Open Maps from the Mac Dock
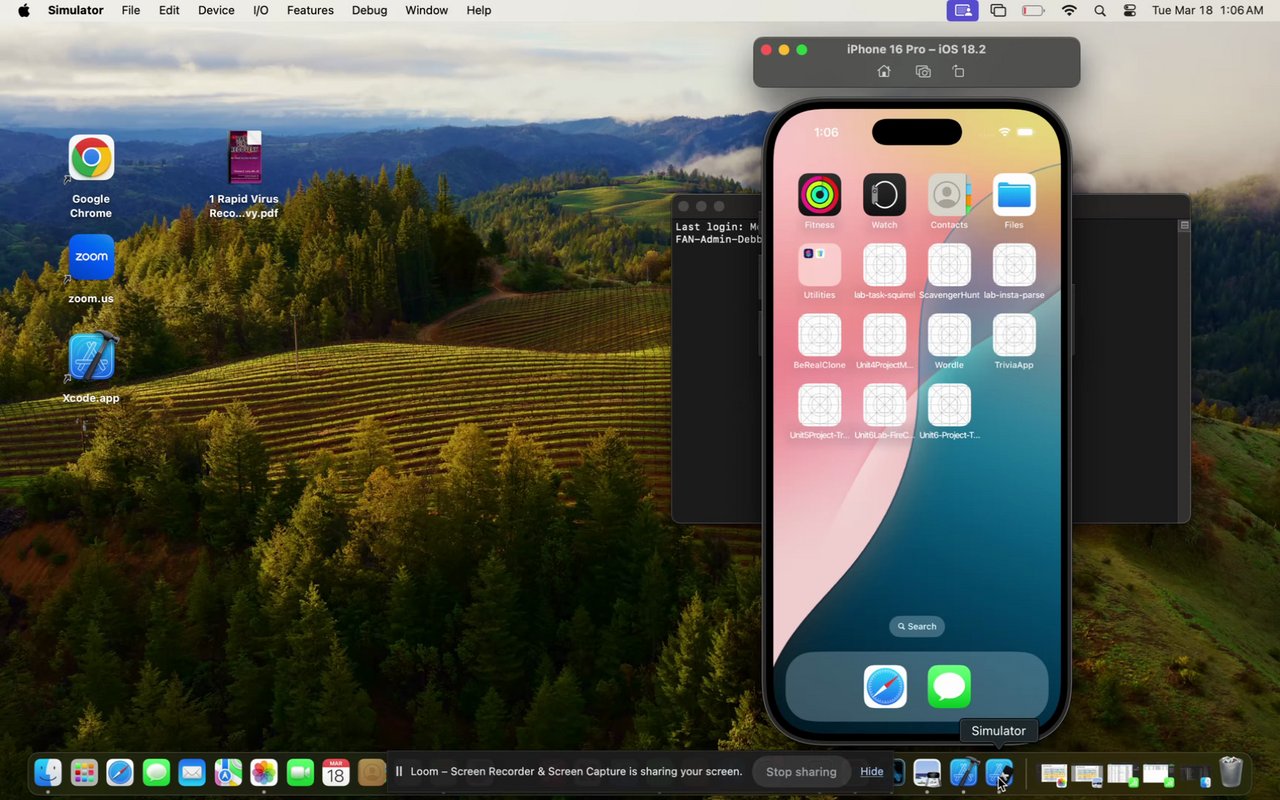 point(228,772)
